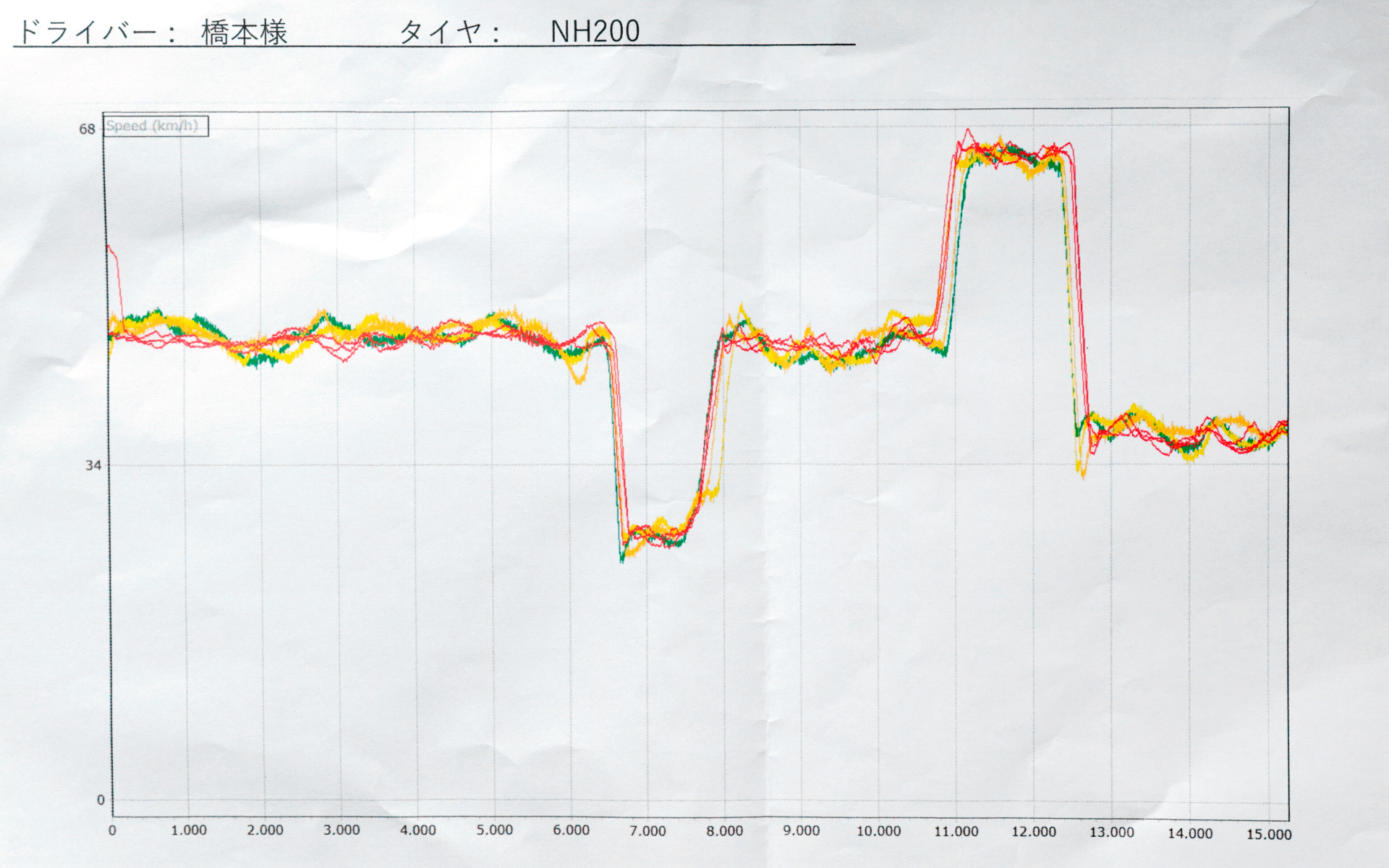This screenshot has width=1389, height=868.
Task: Click the 34 label on the y-axis
Action: (93, 465)
